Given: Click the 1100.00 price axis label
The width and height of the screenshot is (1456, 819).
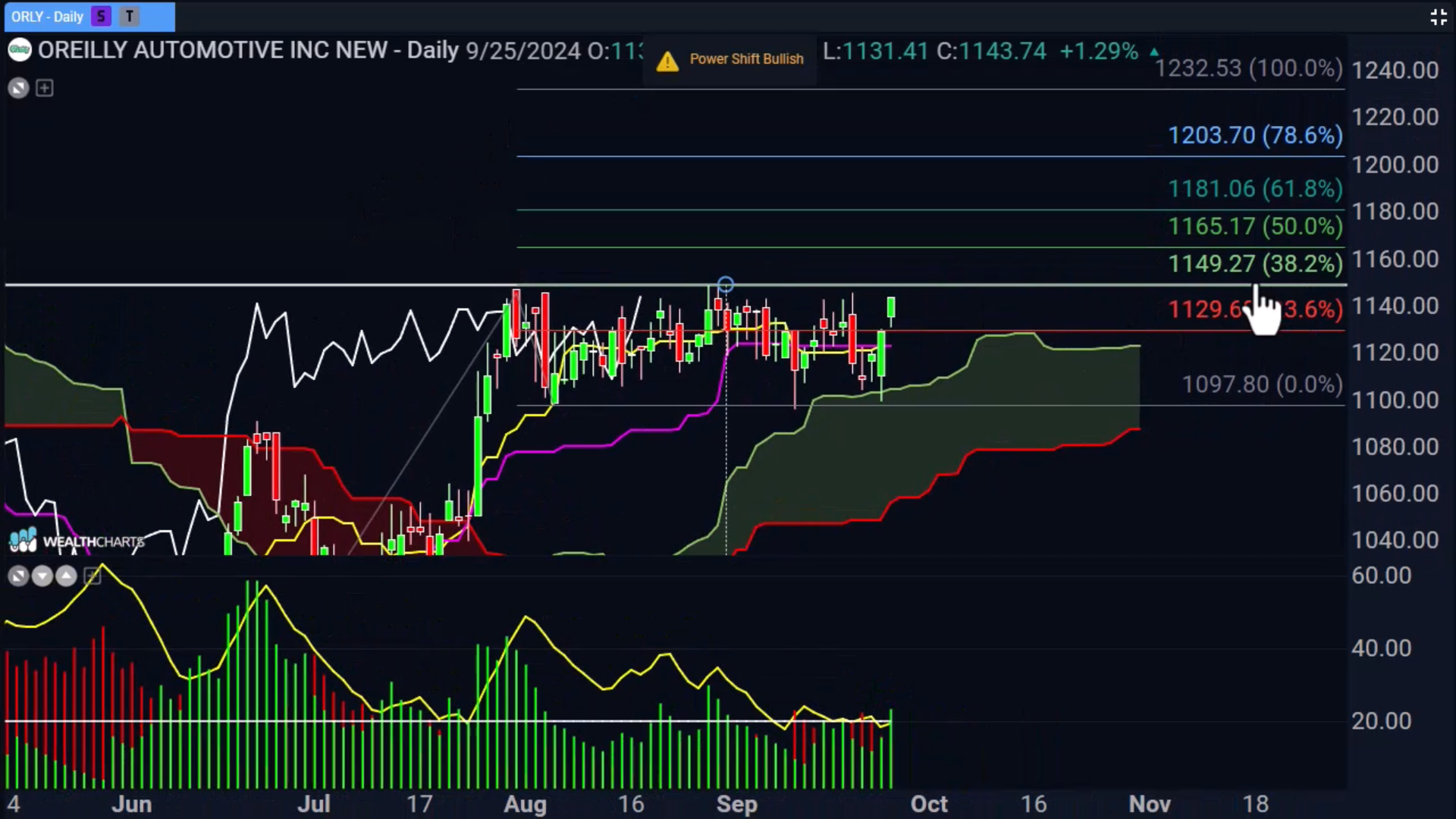Looking at the screenshot, I should click(1395, 400).
